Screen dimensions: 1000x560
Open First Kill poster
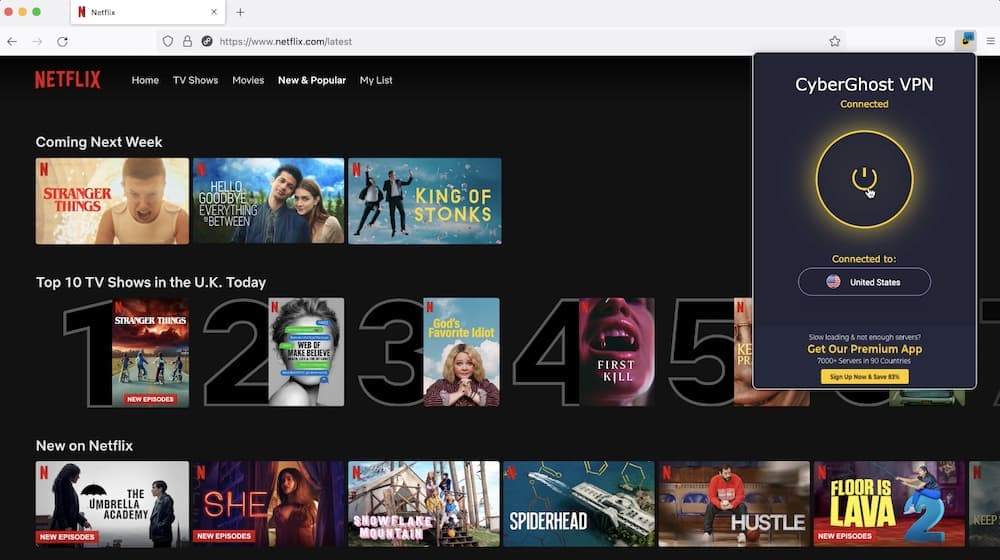(x=617, y=352)
